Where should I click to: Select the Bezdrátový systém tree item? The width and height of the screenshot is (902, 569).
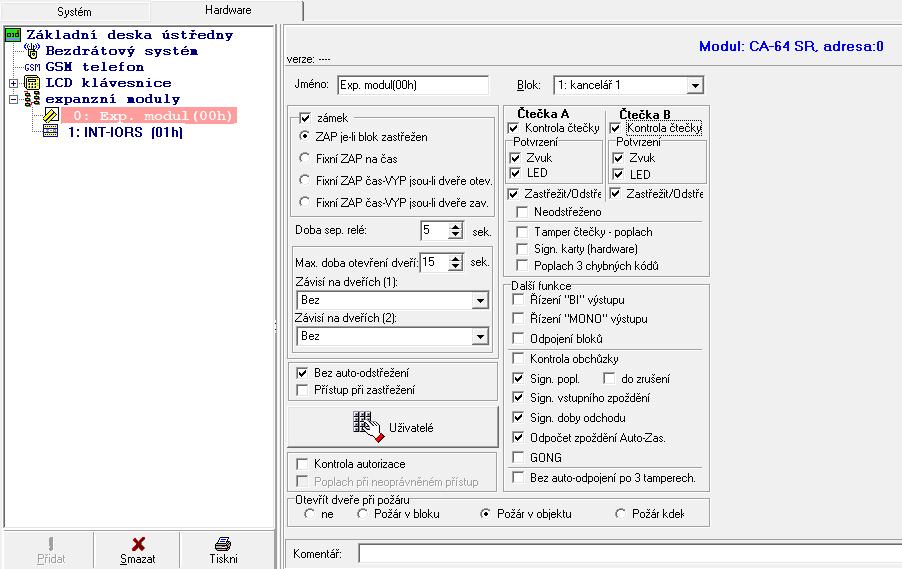[x=121, y=51]
